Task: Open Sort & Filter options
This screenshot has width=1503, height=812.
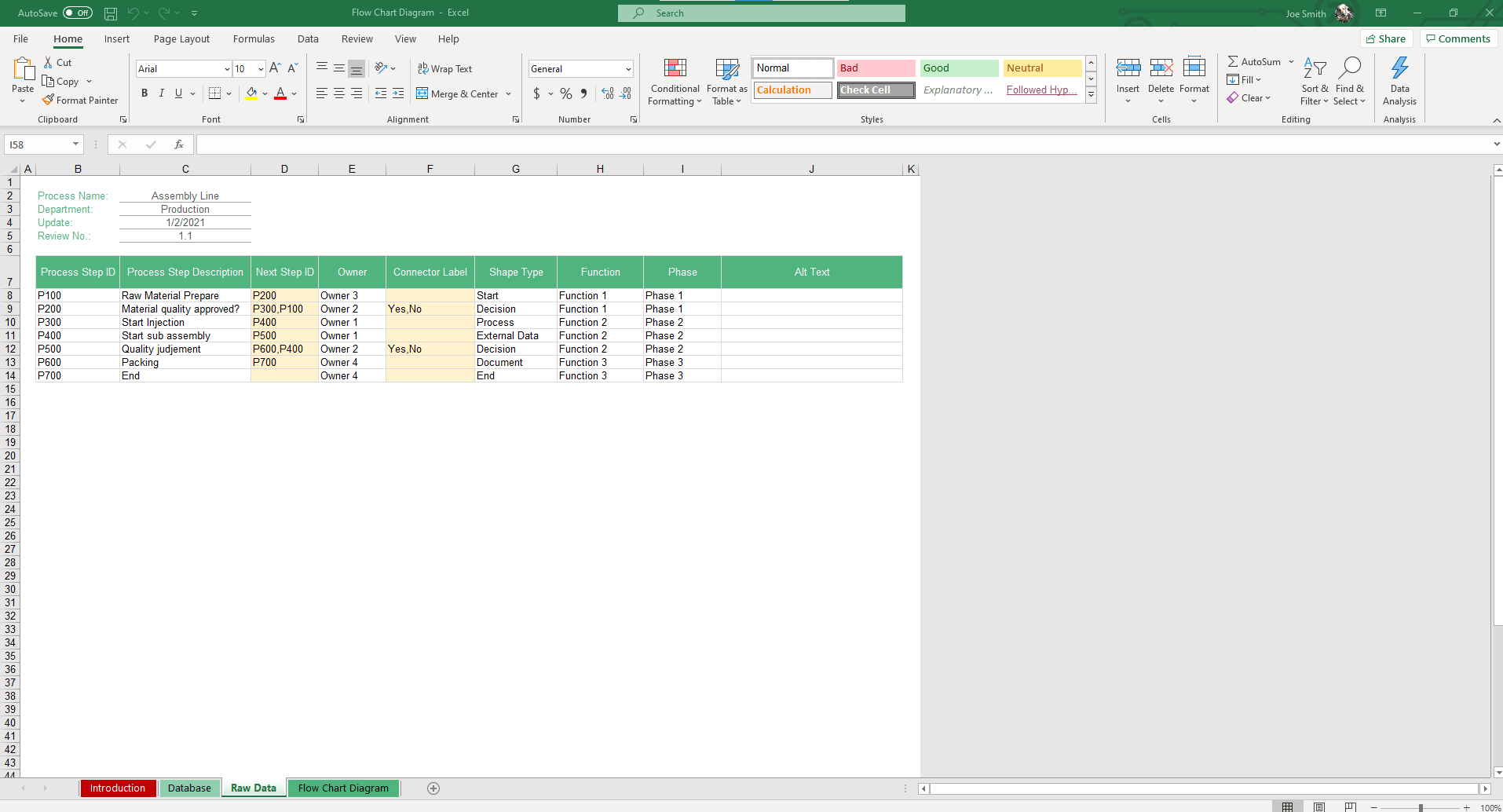Action: tap(1315, 82)
